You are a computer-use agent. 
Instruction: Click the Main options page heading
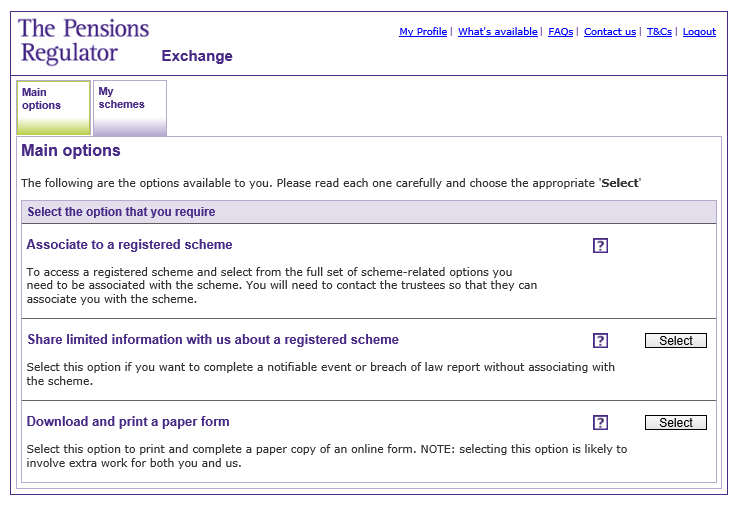coord(71,151)
